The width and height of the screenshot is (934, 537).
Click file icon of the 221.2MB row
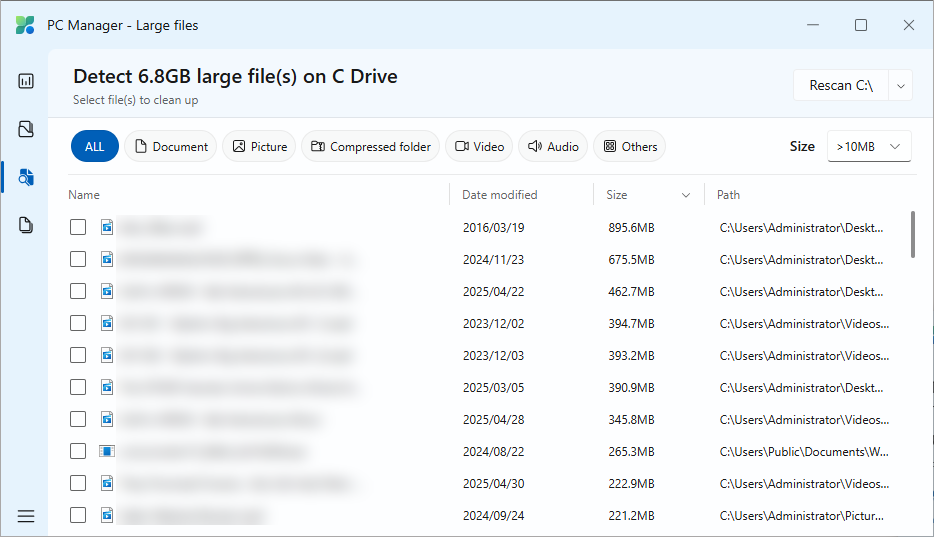tap(107, 516)
